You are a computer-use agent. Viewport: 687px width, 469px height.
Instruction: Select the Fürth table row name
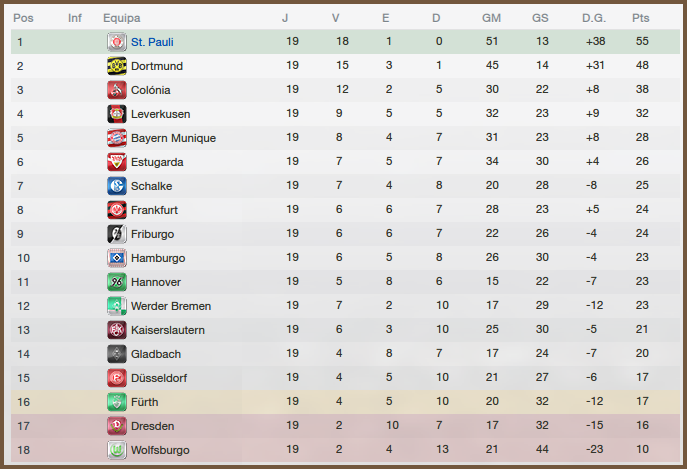146,402
